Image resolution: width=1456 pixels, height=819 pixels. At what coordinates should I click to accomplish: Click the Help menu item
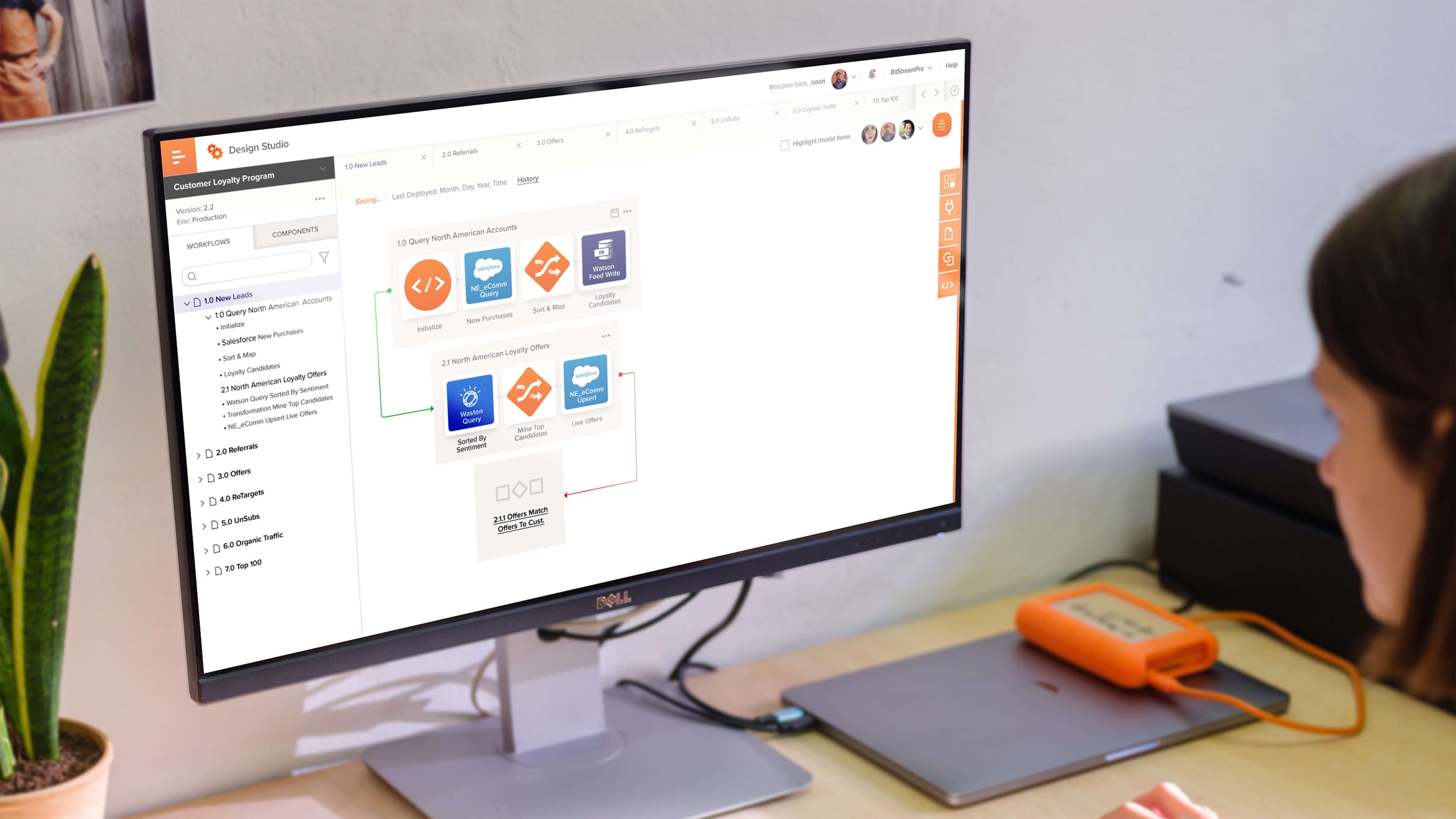tap(951, 66)
